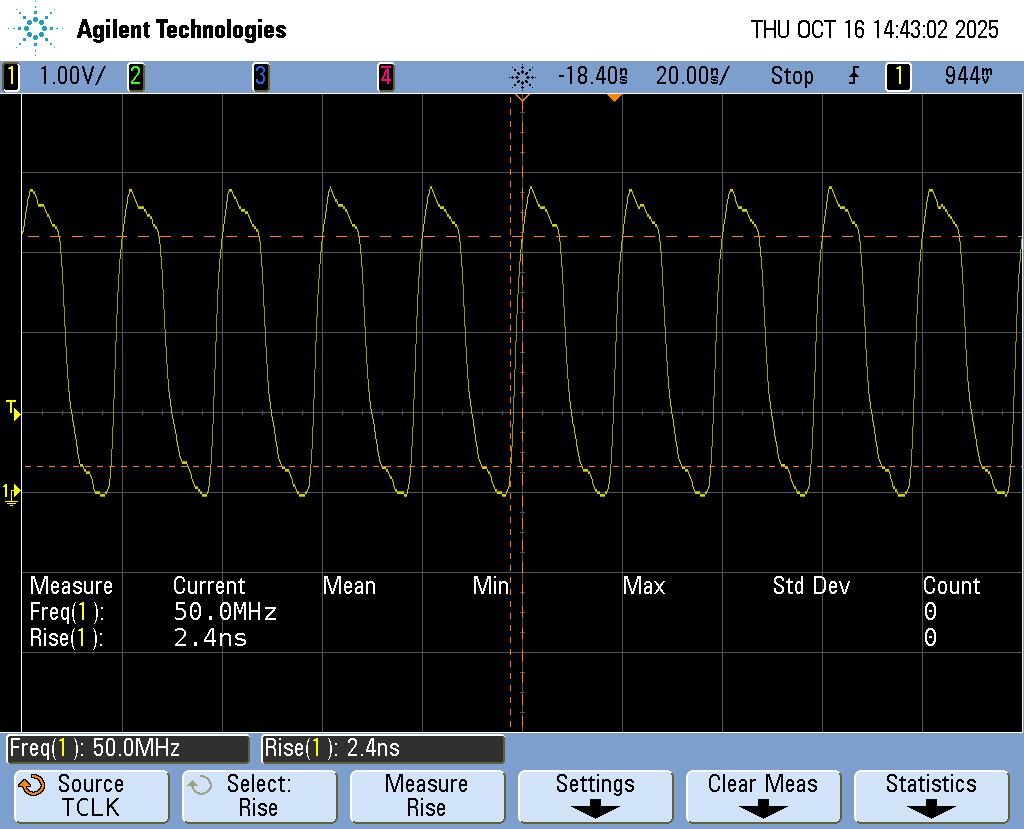
Task: Select the yellow channel 1 indicator
Action: click(11, 76)
